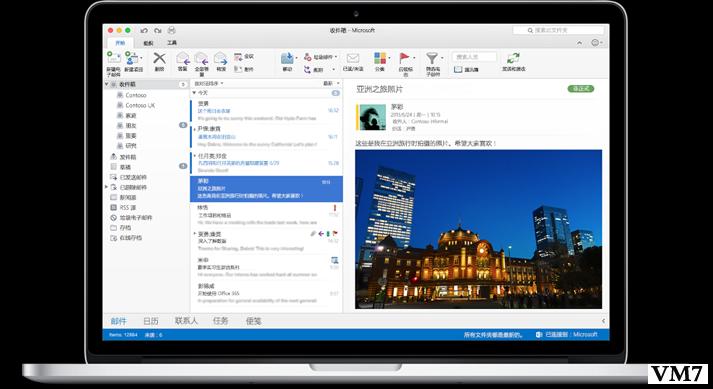
Task: Click the Reply icon in the ribbon
Action: (183, 58)
